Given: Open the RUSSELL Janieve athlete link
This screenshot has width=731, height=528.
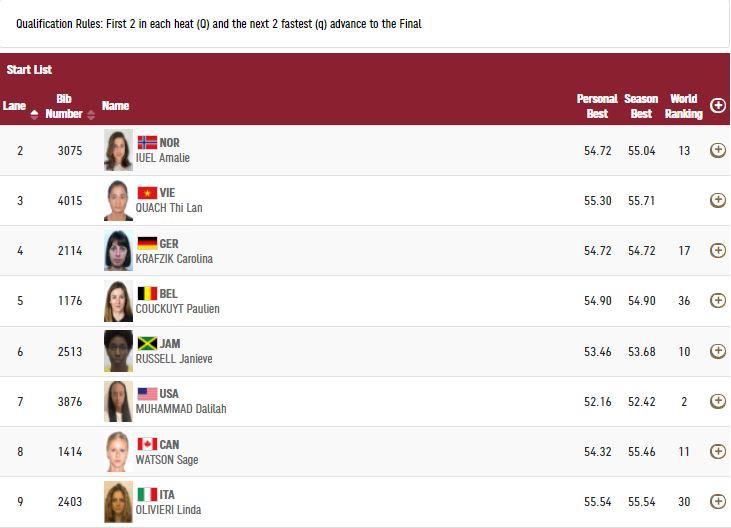Looking at the screenshot, I should click(x=174, y=359).
